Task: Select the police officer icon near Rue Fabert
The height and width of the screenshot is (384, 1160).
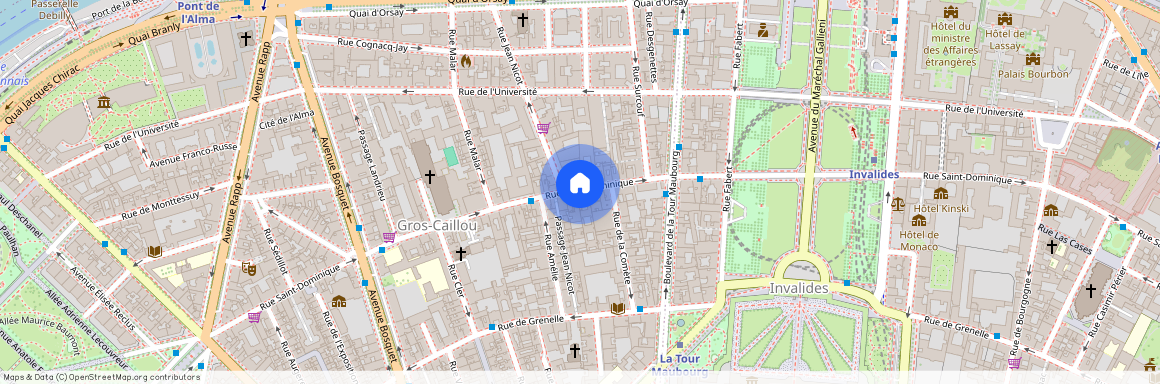Action: click(763, 30)
